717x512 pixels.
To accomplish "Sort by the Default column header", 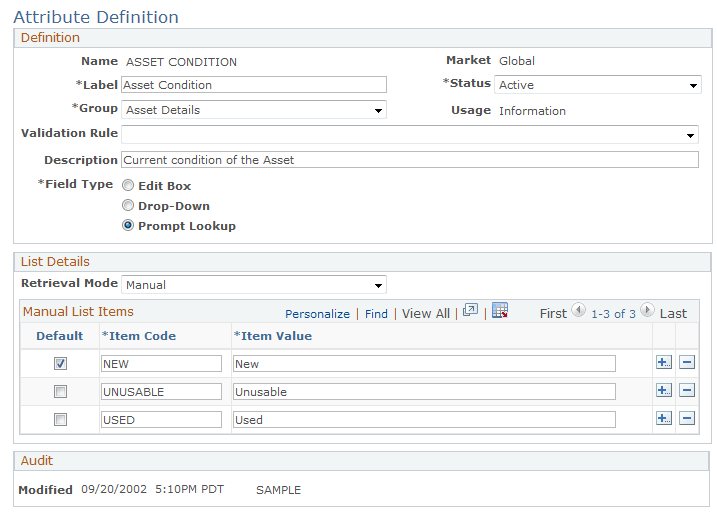I will pos(60,336).
